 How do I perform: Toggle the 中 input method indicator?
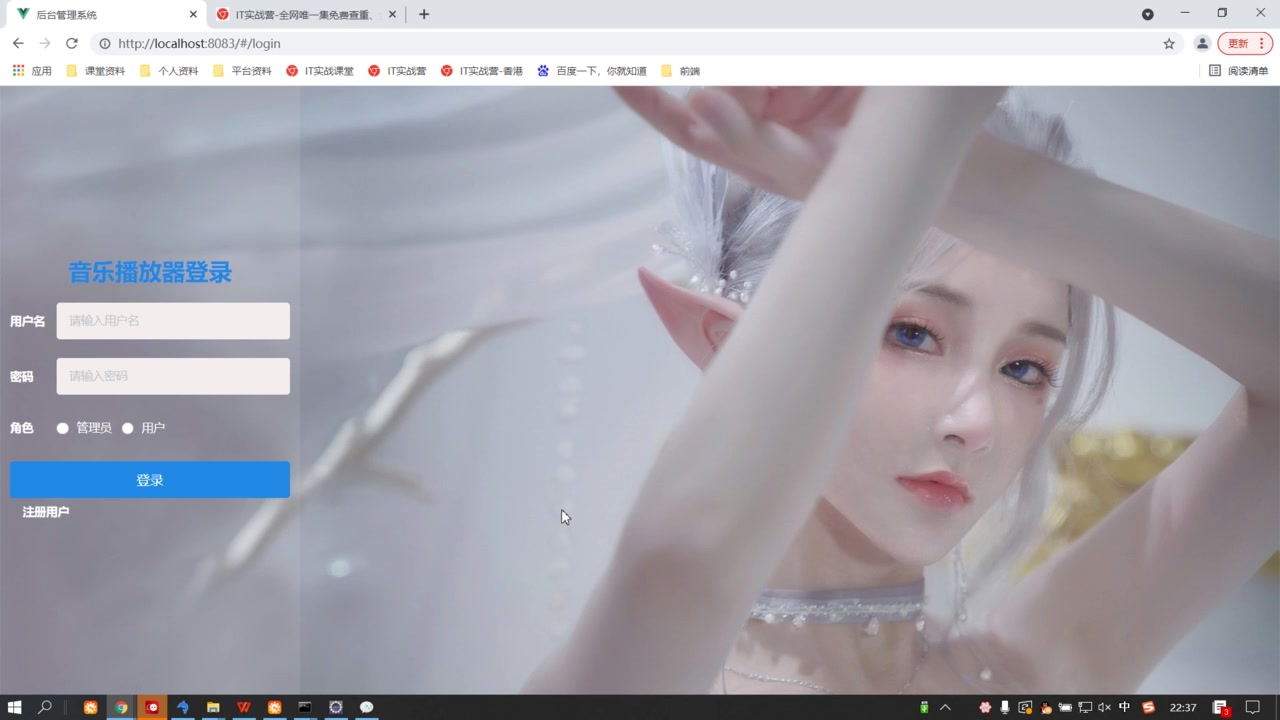click(1125, 707)
